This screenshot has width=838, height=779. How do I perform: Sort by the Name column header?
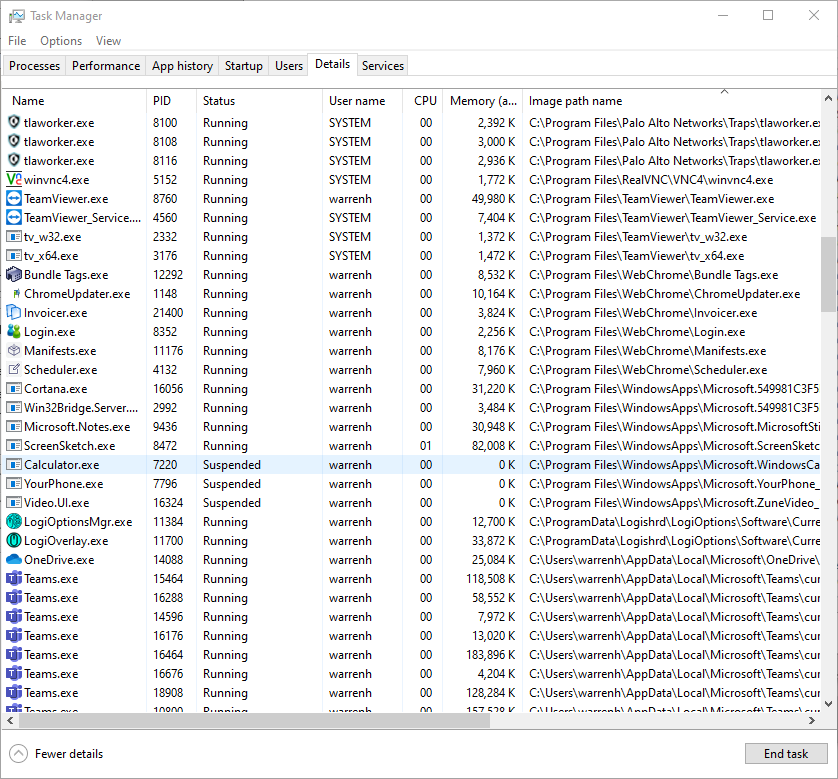click(74, 100)
